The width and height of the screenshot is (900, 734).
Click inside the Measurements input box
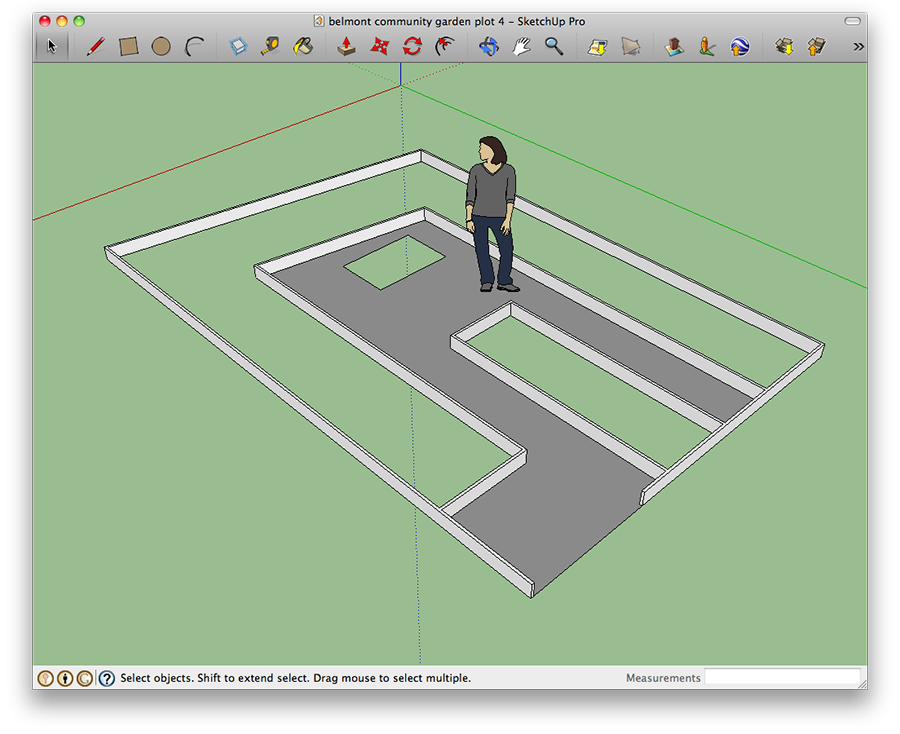coord(782,678)
